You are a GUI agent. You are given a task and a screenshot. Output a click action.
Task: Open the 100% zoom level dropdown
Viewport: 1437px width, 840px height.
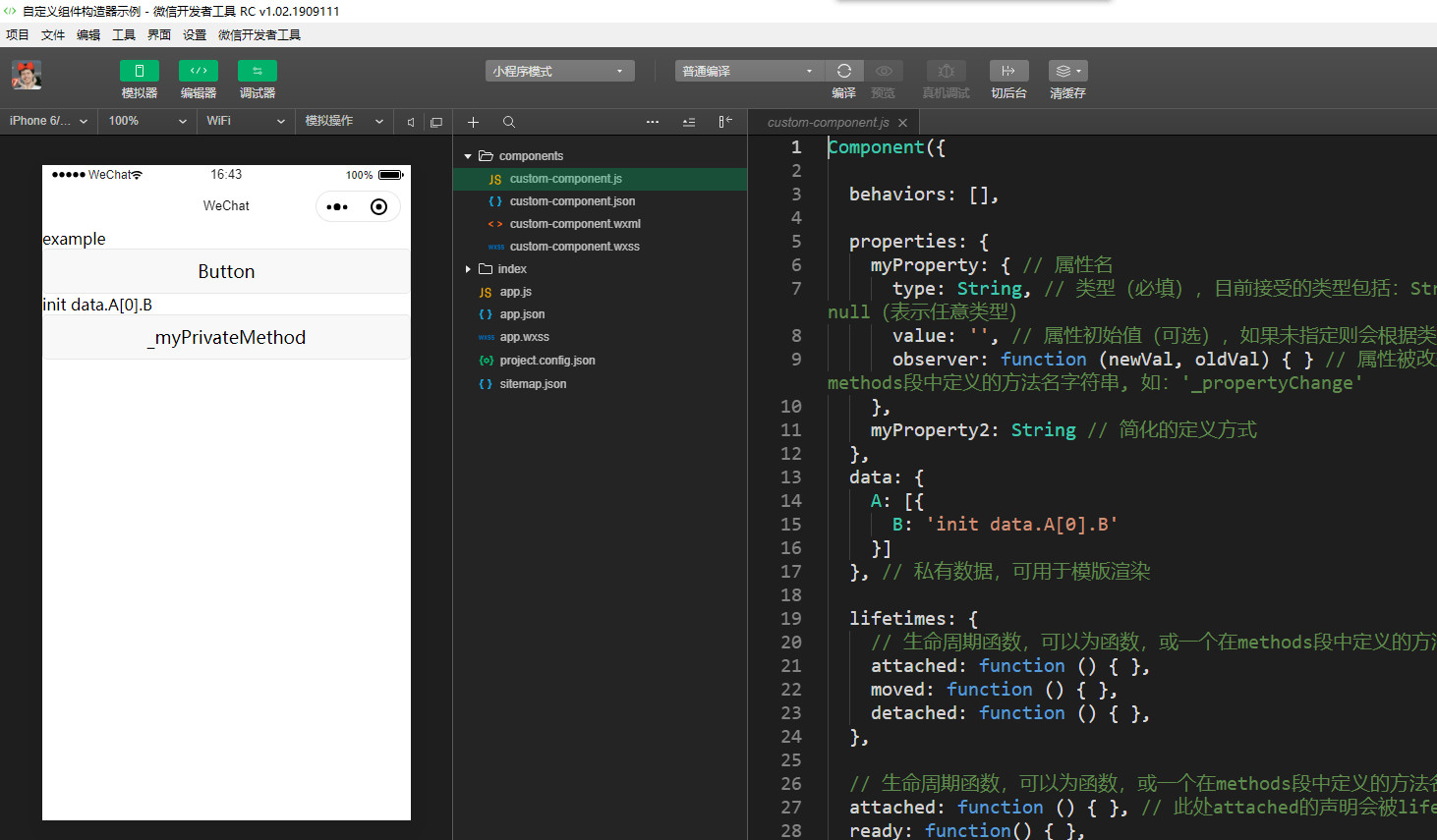(147, 121)
